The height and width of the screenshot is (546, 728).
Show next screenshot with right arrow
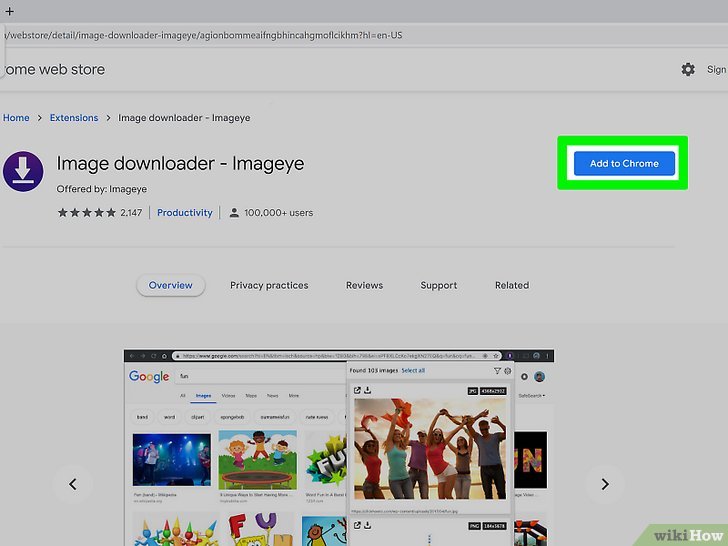604,484
